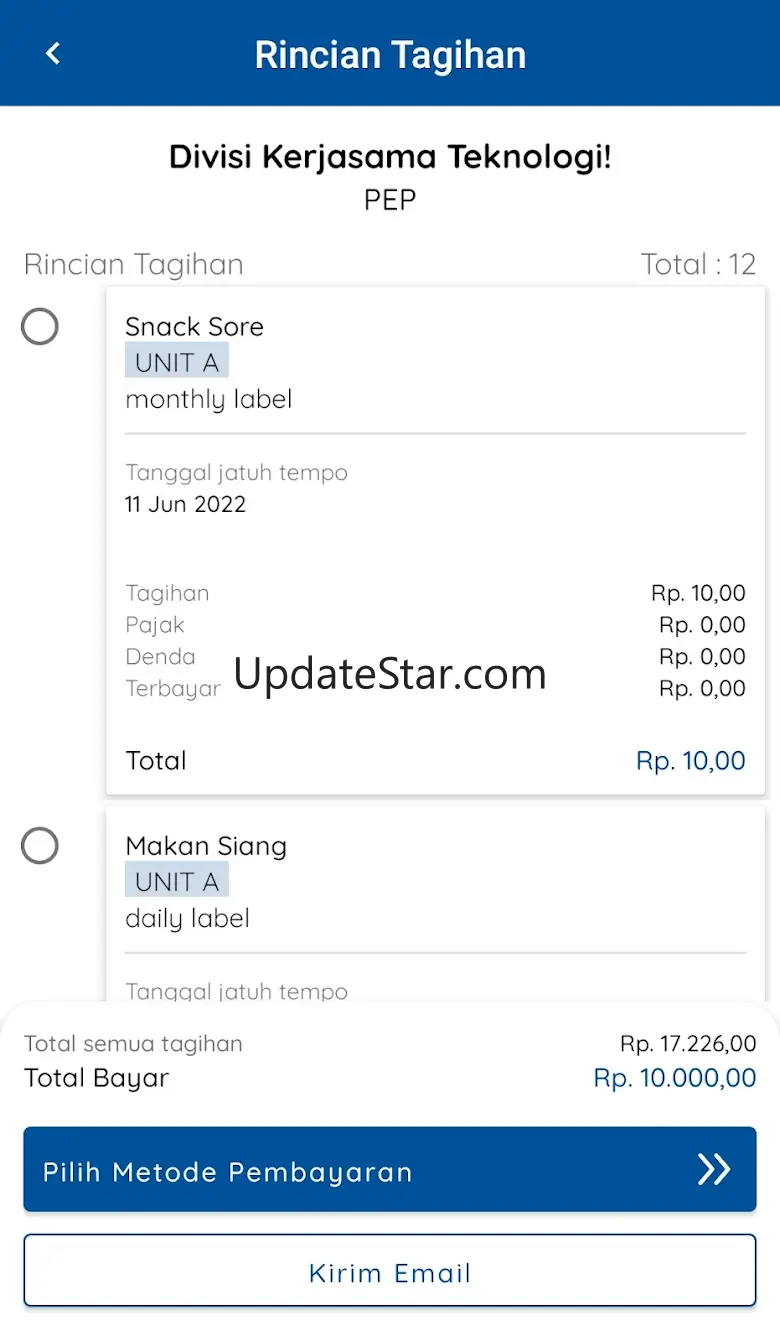780x1341 pixels.
Task: Tap the double chevron payment arrow icon
Action: [714, 1169]
